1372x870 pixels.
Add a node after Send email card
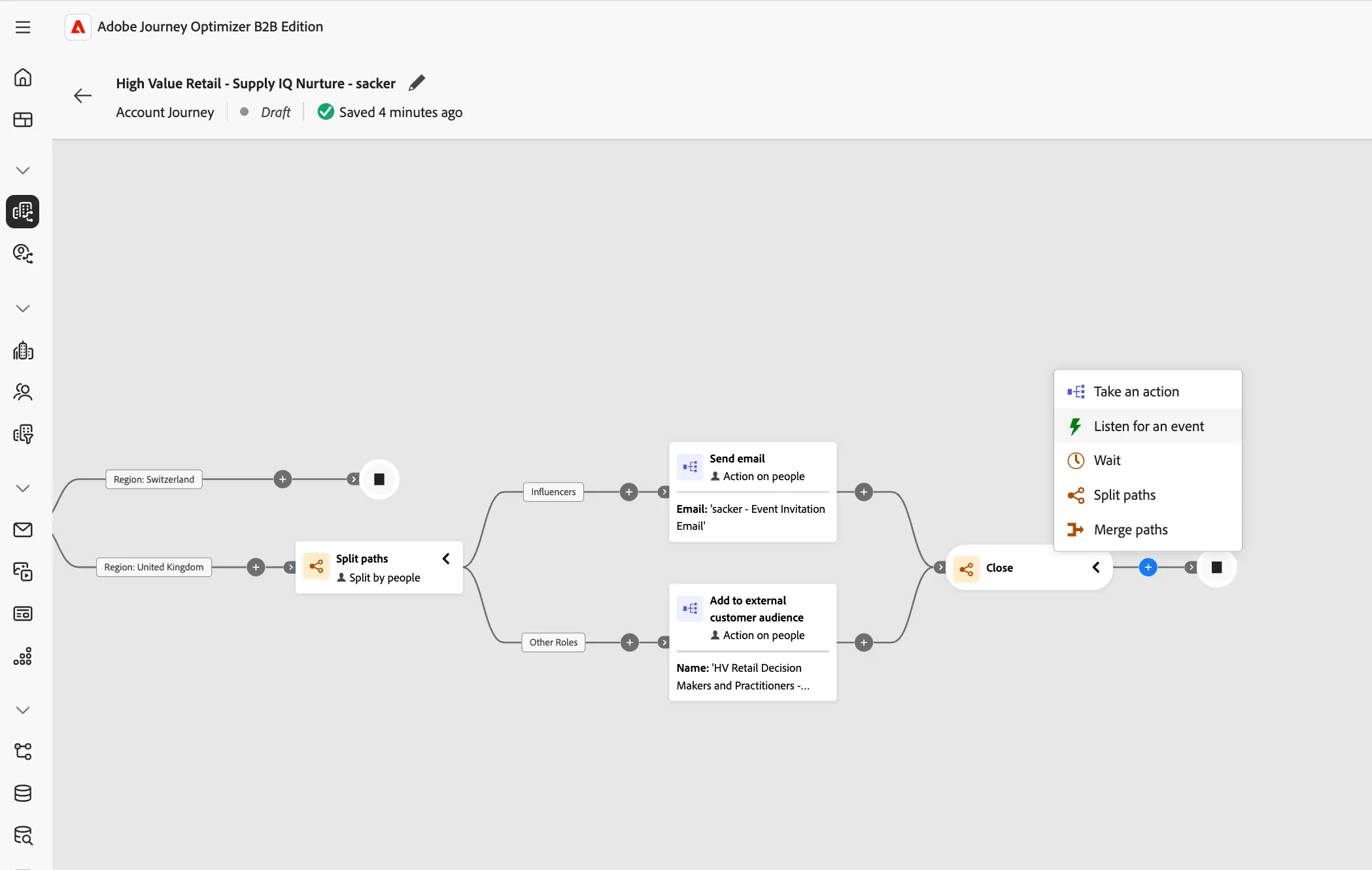[863, 492]
